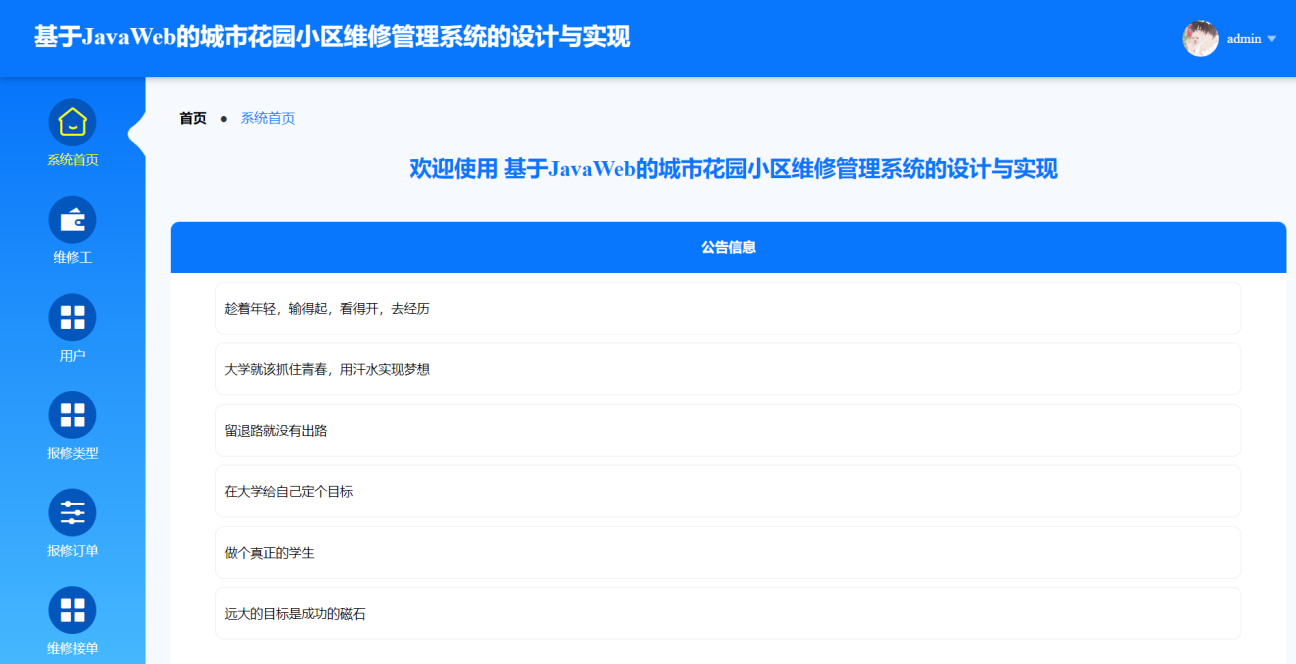
Task: Click the 系统首页 breadcrumb link
Action: (268, 118)
